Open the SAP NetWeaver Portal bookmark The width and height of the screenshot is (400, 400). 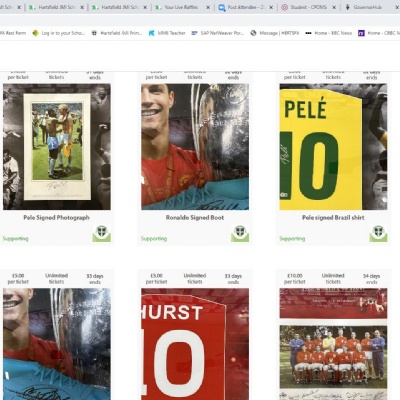pyautogui.click(x=217, y=33)
